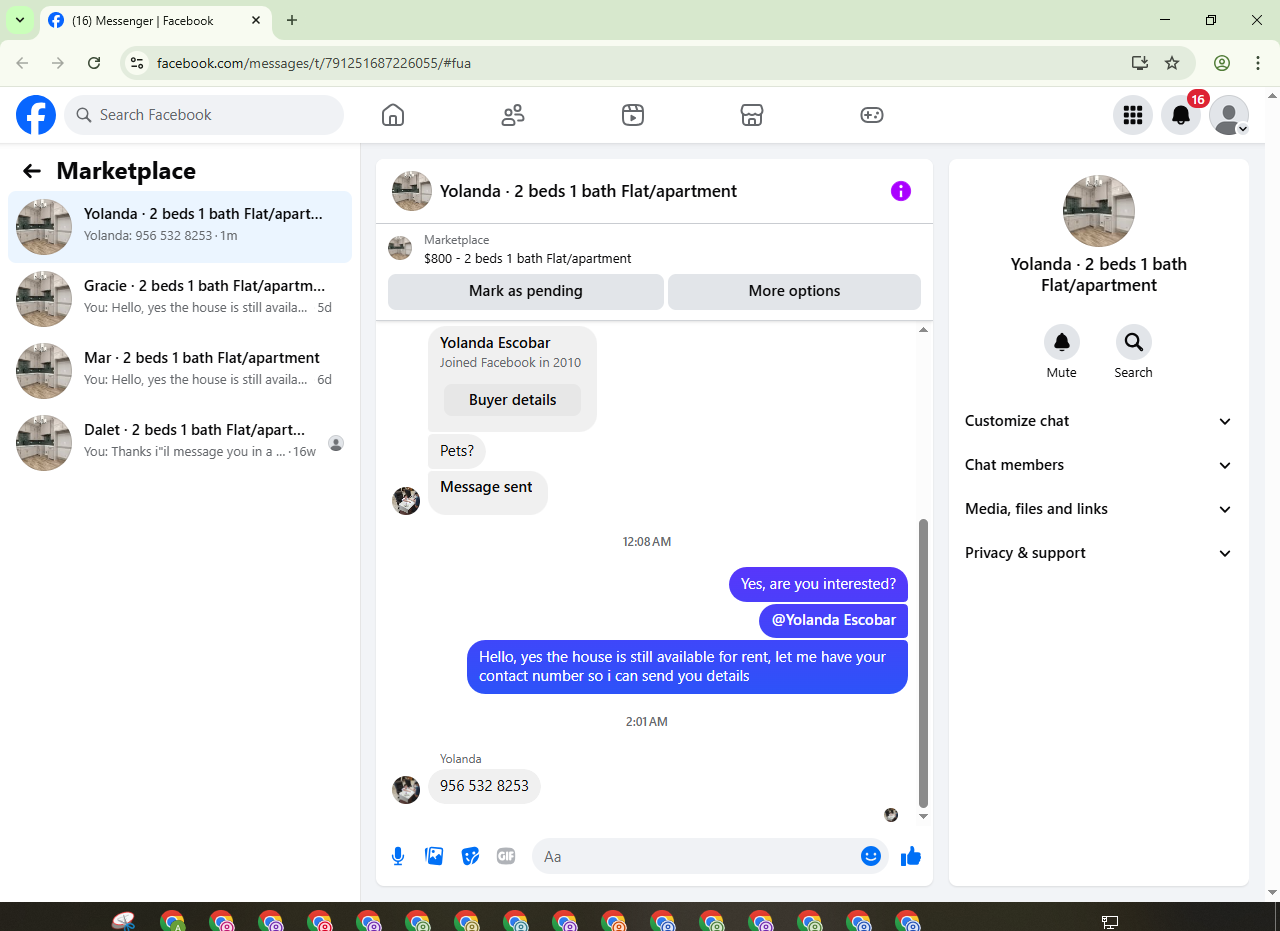
Task: Click the 'Yes, are you interested?' message
Action: [x=818, y=584]
